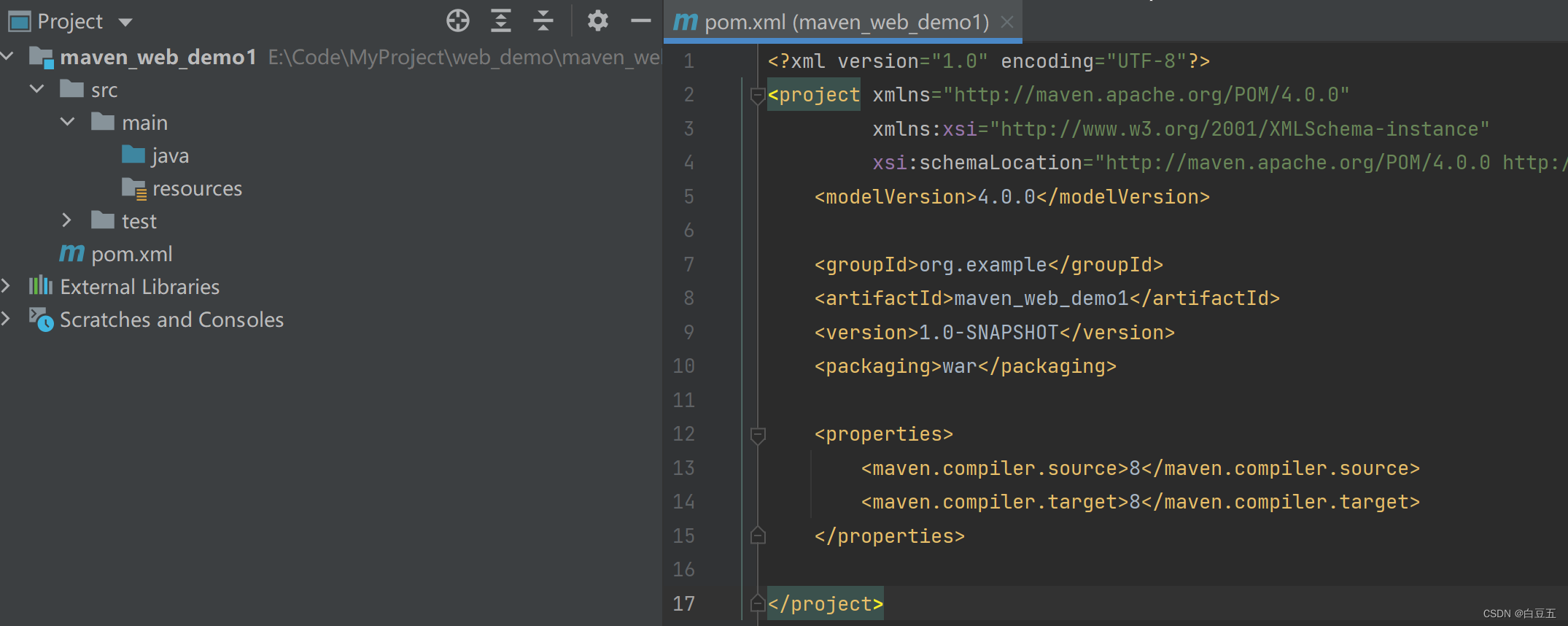
Task: Click the Scratches and Consoles icon
Action: click(x=41, y=320)
